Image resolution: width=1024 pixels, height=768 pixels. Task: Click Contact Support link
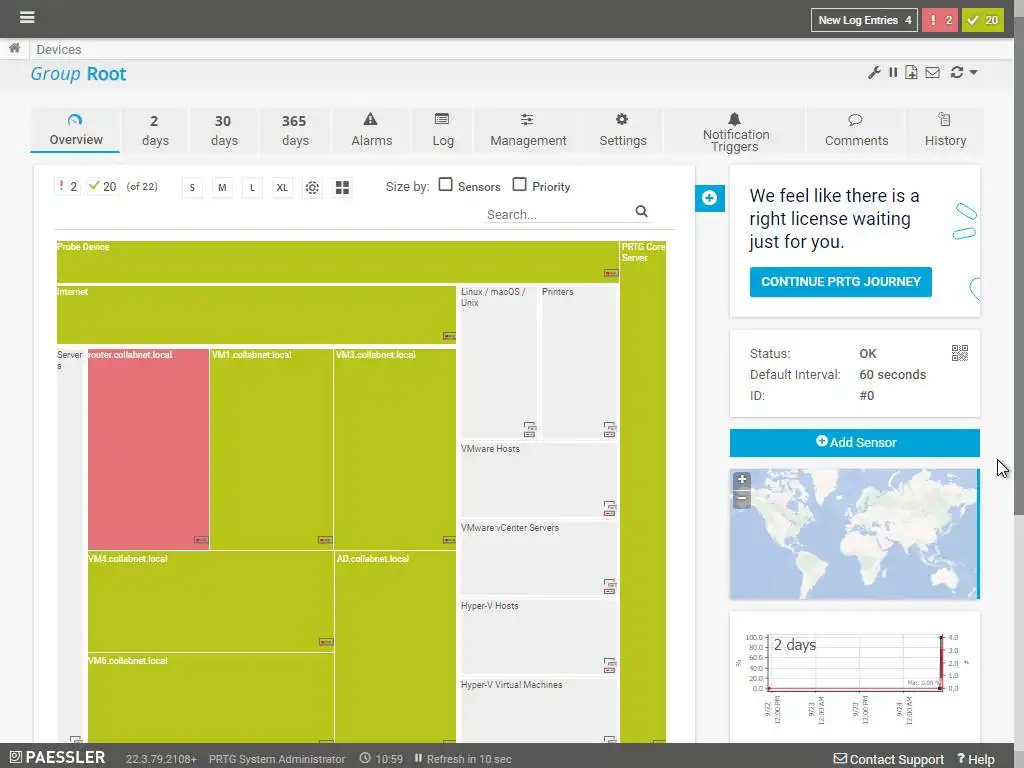889,759
